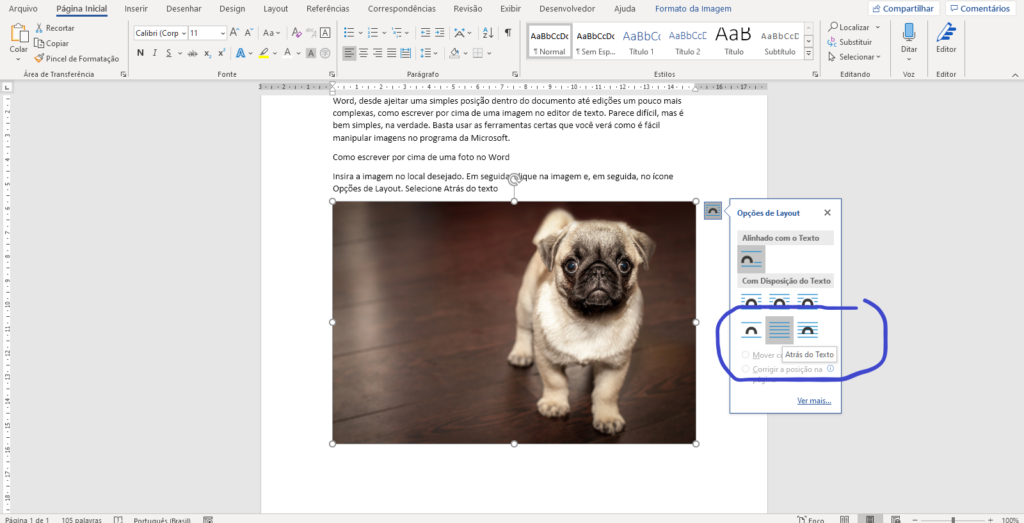Click the Compartilhar button
The width and height of the screenshot is (1024, 523).
click(x=904, y=8)
